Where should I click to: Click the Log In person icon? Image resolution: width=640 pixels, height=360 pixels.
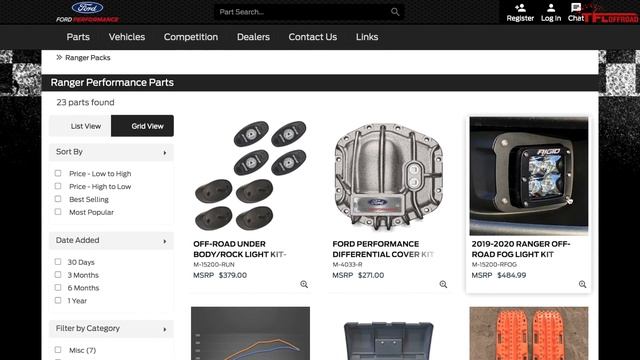coord(551,8)
